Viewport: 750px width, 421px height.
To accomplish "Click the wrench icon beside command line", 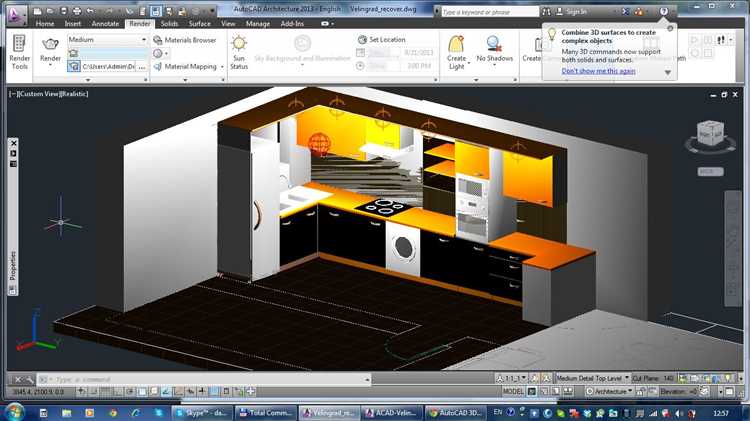I will click(29, 379).
